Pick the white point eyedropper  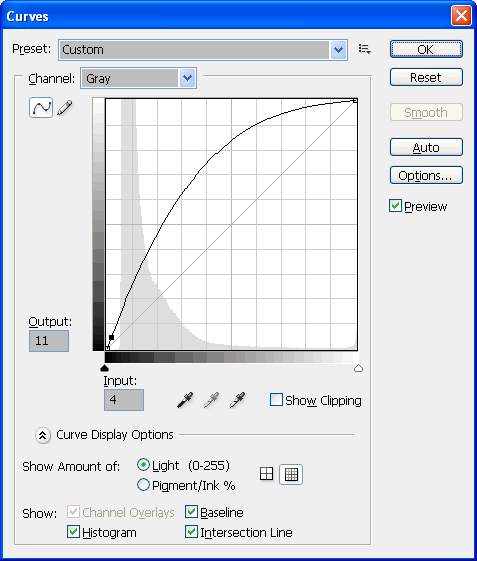[237, 400]
